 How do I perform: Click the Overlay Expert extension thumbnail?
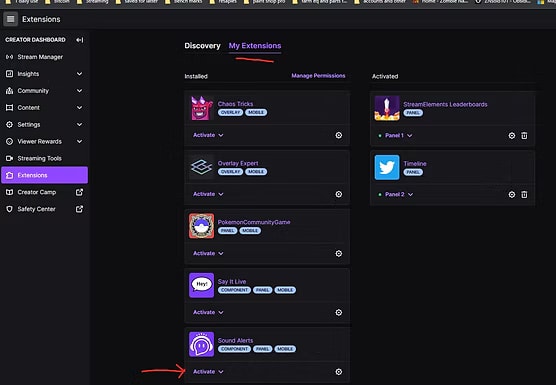(x=201, y=167)
